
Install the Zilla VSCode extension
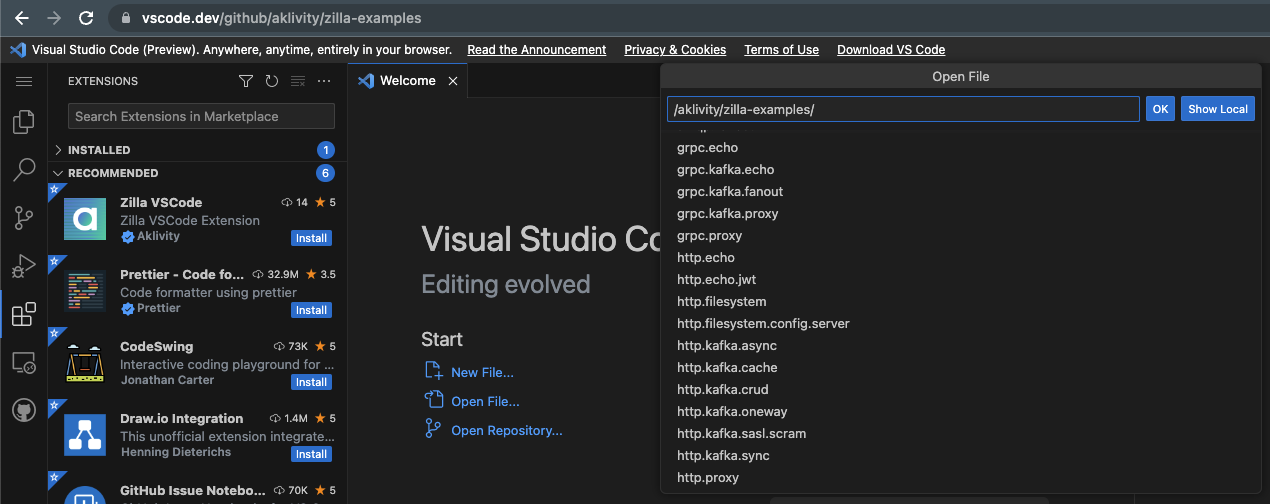click(x=312, y=238)
